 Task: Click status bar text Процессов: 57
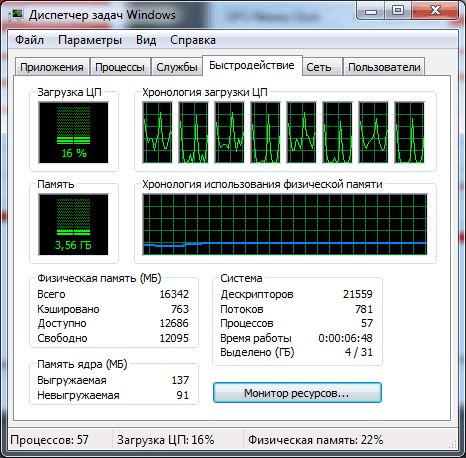point(49,440)
